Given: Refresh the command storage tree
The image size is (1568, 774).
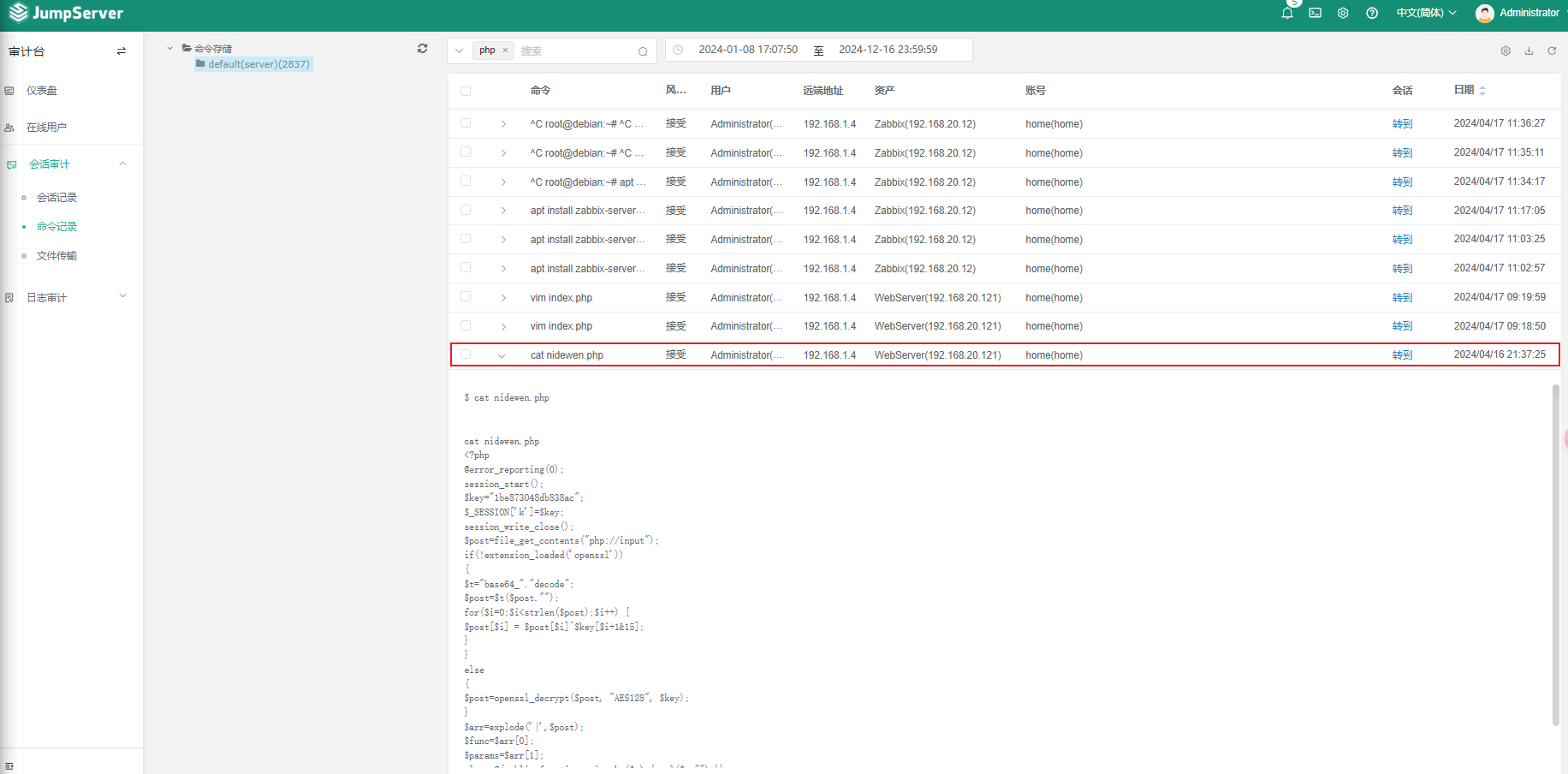Looking at the screenshot, I should tap(422, 49).
